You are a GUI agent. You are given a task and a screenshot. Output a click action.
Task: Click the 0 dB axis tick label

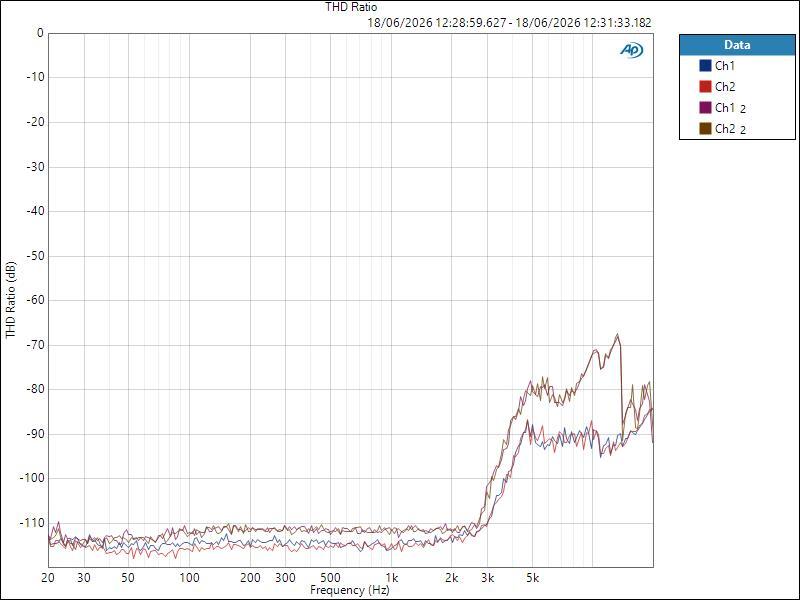point(41,33)
